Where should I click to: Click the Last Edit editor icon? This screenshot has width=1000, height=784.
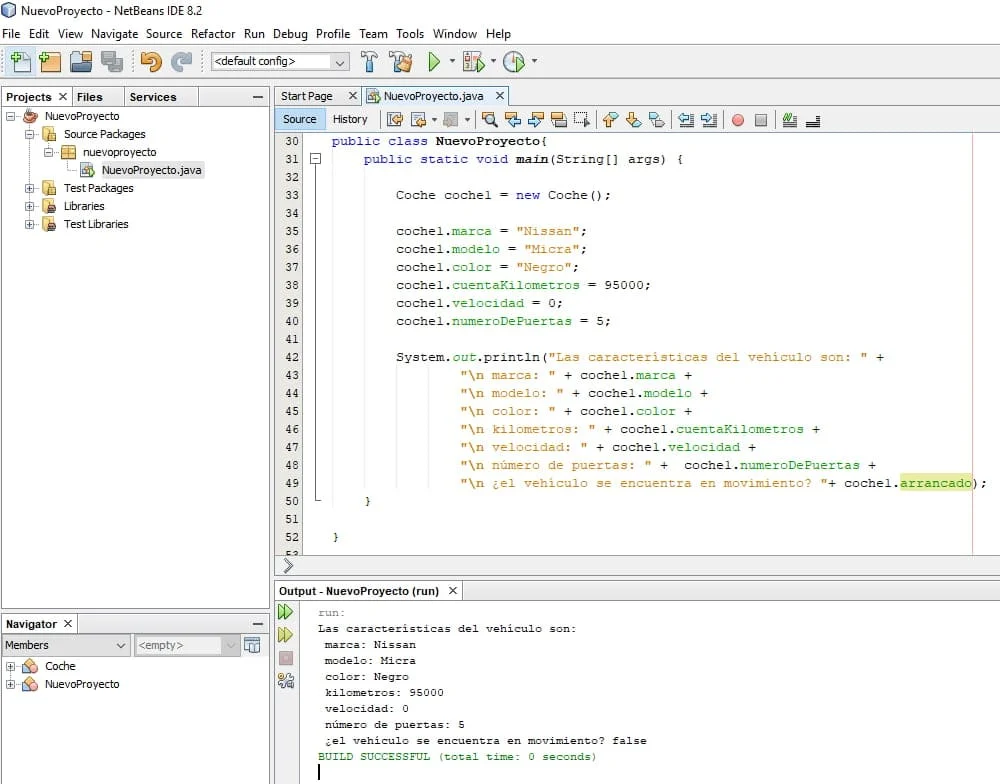click(395, 119)
